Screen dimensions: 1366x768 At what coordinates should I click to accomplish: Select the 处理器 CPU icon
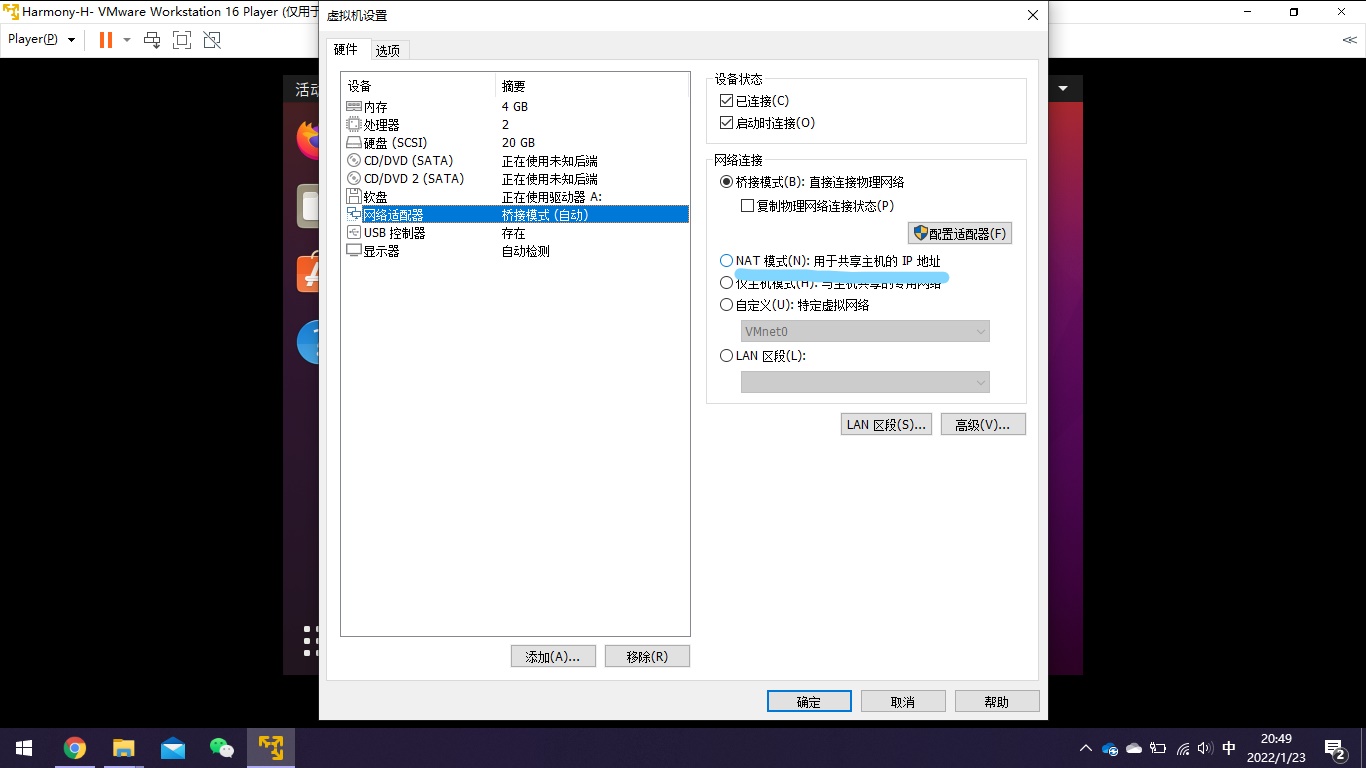coord(354,124)
